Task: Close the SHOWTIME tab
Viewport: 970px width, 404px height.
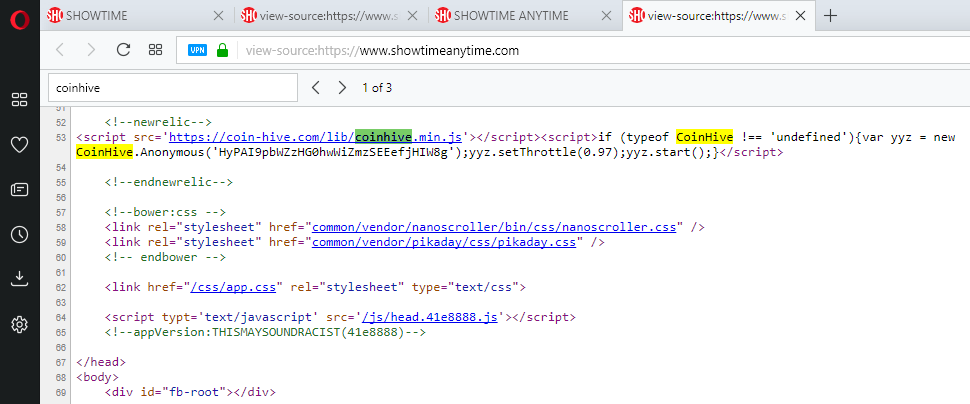Action: coord(218,16)
